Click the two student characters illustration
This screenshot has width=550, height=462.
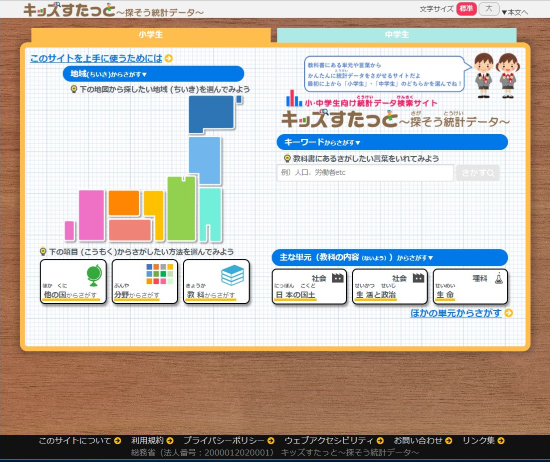497,75
